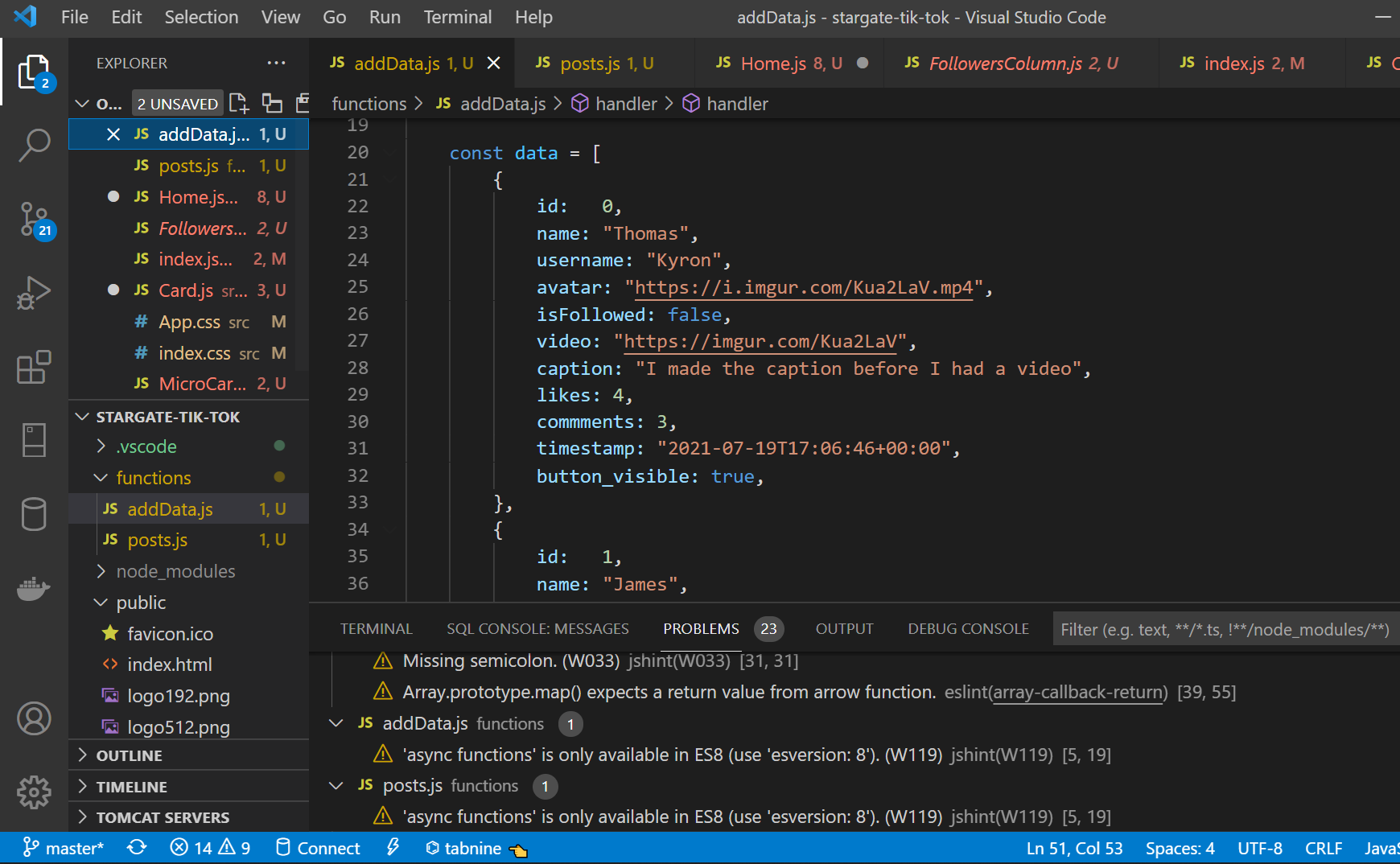Image resolution: width=1400 pixels, height=864 pixels.
Task: Click the Accounts icon in the activity bar
Action: [34, 719]
